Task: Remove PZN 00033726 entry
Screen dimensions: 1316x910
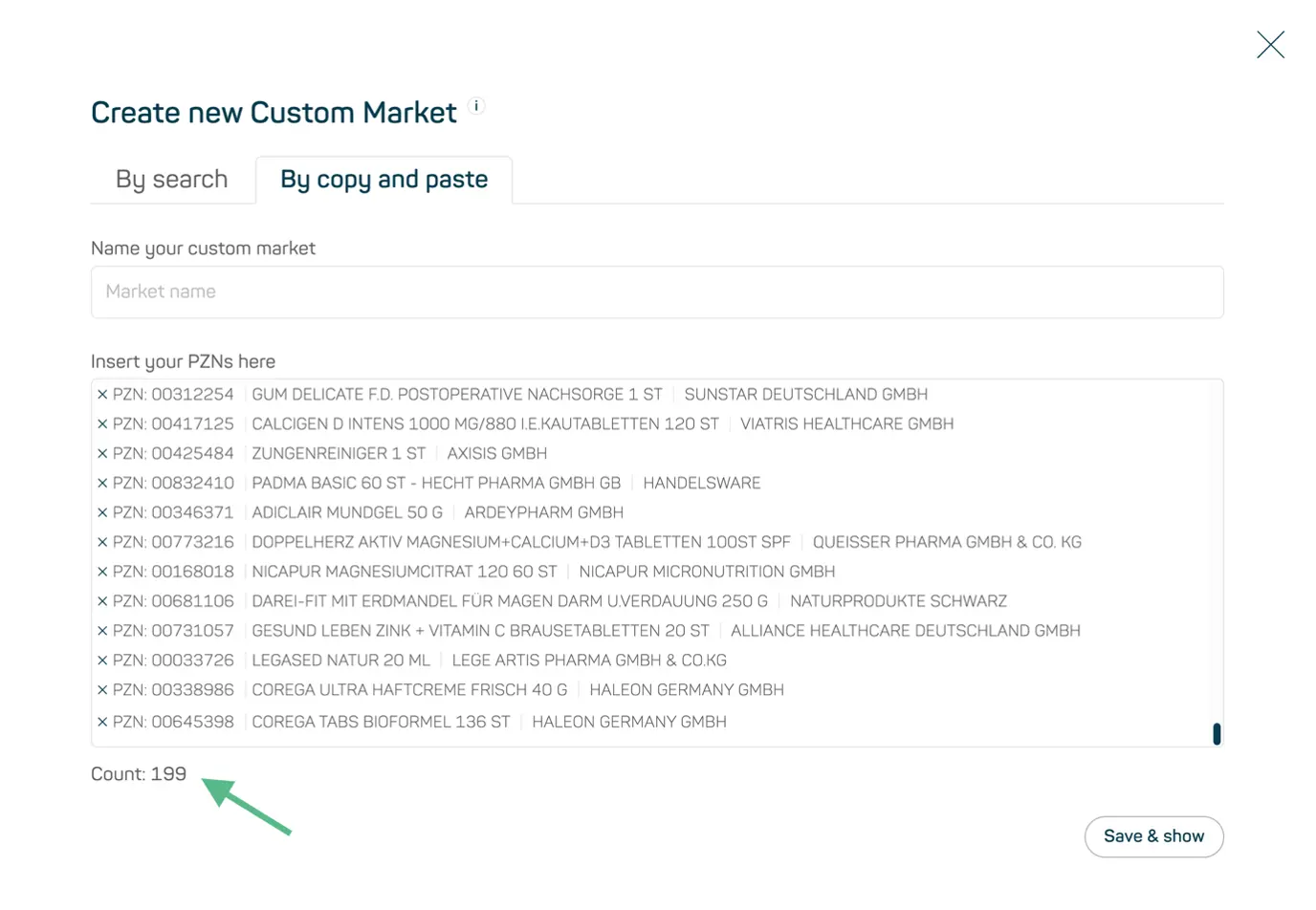Action: pyautogui.click(x=102, y=661)
